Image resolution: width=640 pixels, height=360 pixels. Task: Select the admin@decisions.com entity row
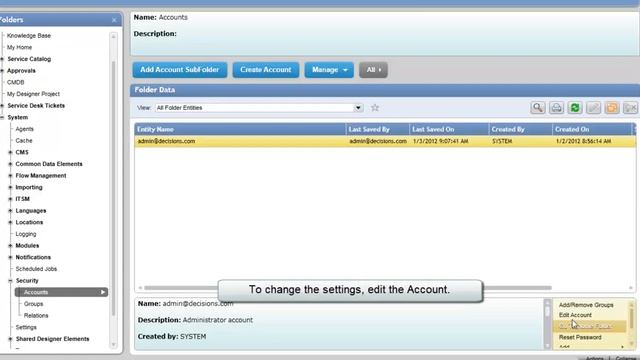coord(385,141)
